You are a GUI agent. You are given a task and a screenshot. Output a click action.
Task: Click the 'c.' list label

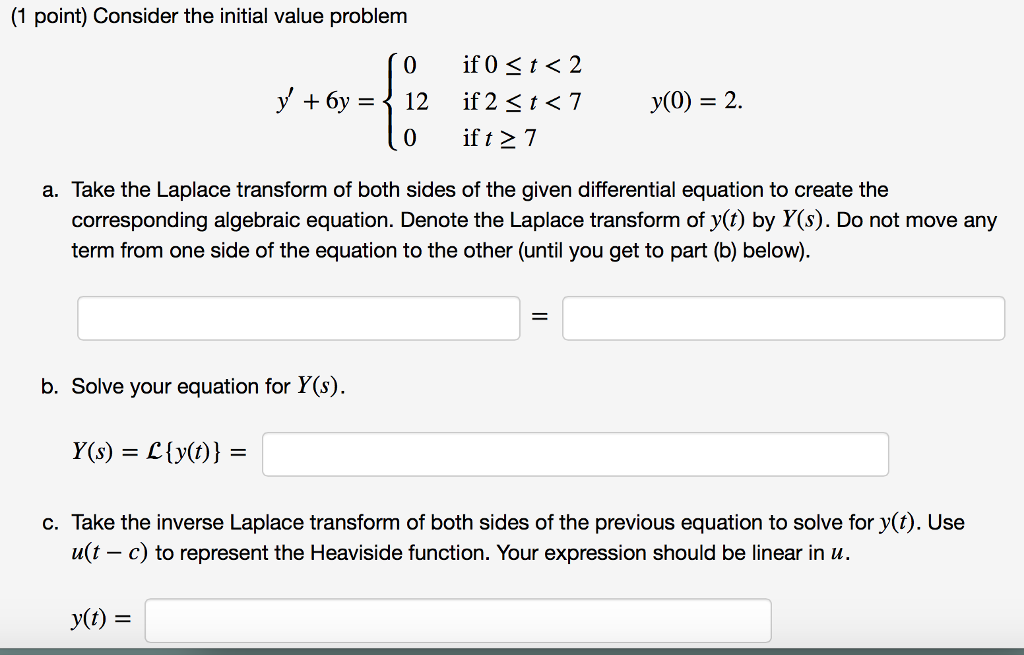click(50, 523)
